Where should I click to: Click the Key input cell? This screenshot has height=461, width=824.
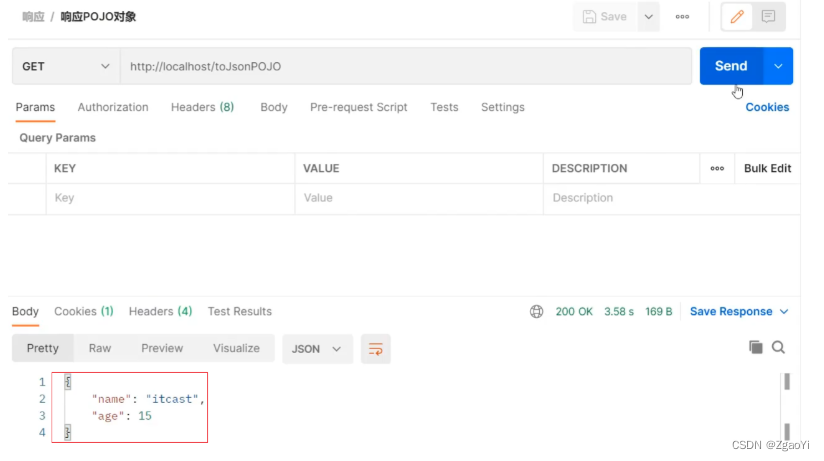170,198
